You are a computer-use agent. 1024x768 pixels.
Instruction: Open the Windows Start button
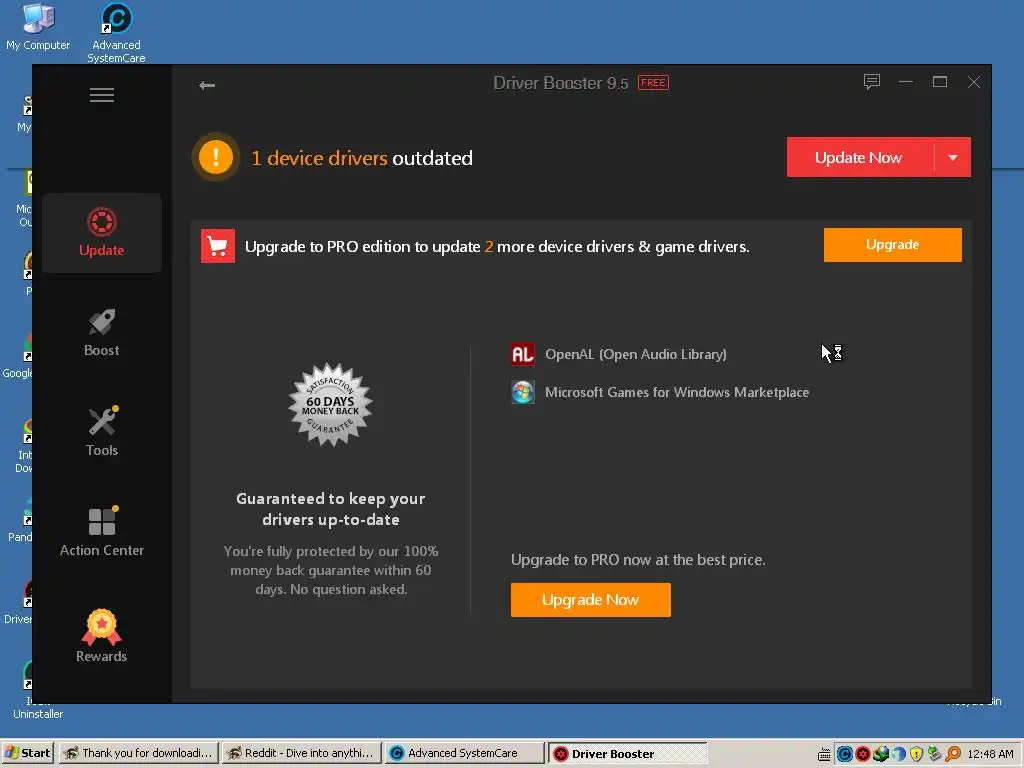pos(27,753)
